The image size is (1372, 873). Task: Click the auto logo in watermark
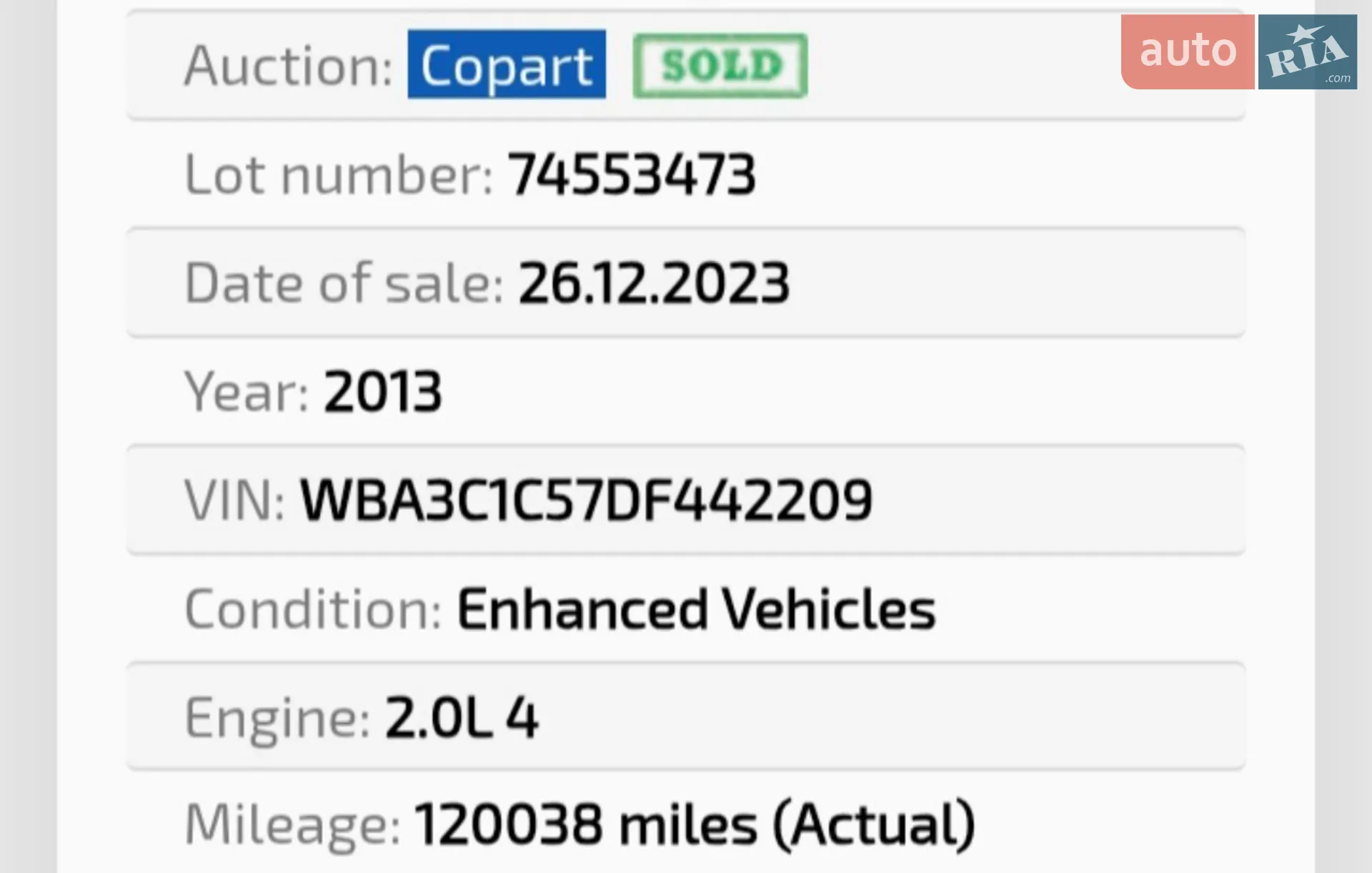tap(1188, 51)
